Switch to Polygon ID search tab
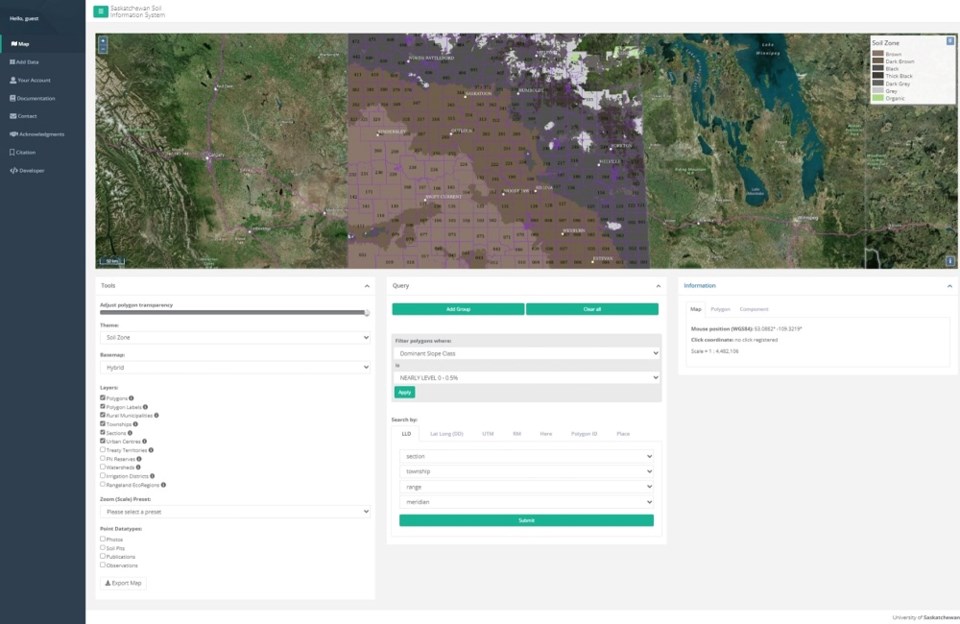The image size is (960, 624). (584, 434)
